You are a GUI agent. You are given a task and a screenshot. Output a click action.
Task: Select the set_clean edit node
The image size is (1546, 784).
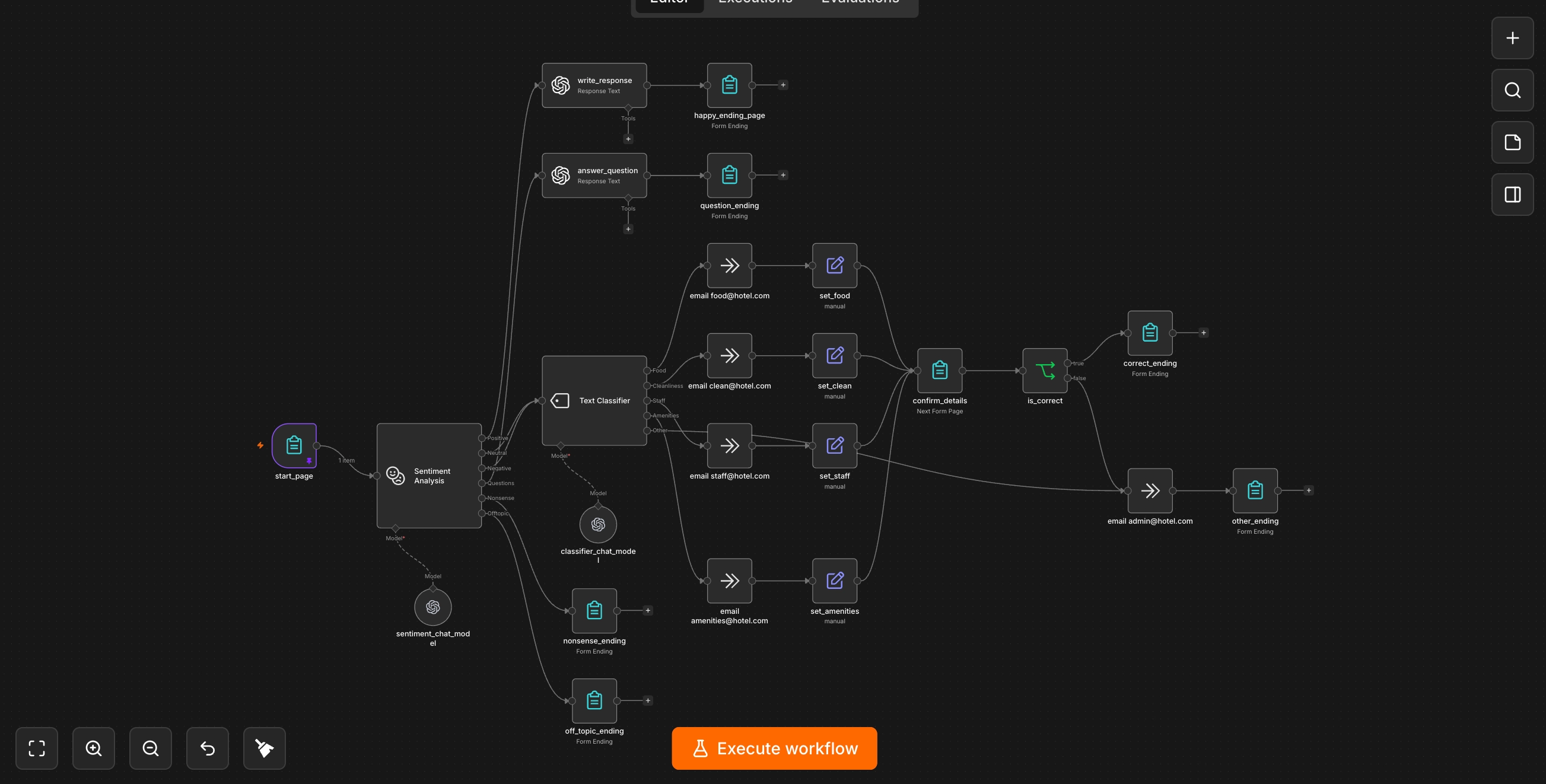point(834,355)
